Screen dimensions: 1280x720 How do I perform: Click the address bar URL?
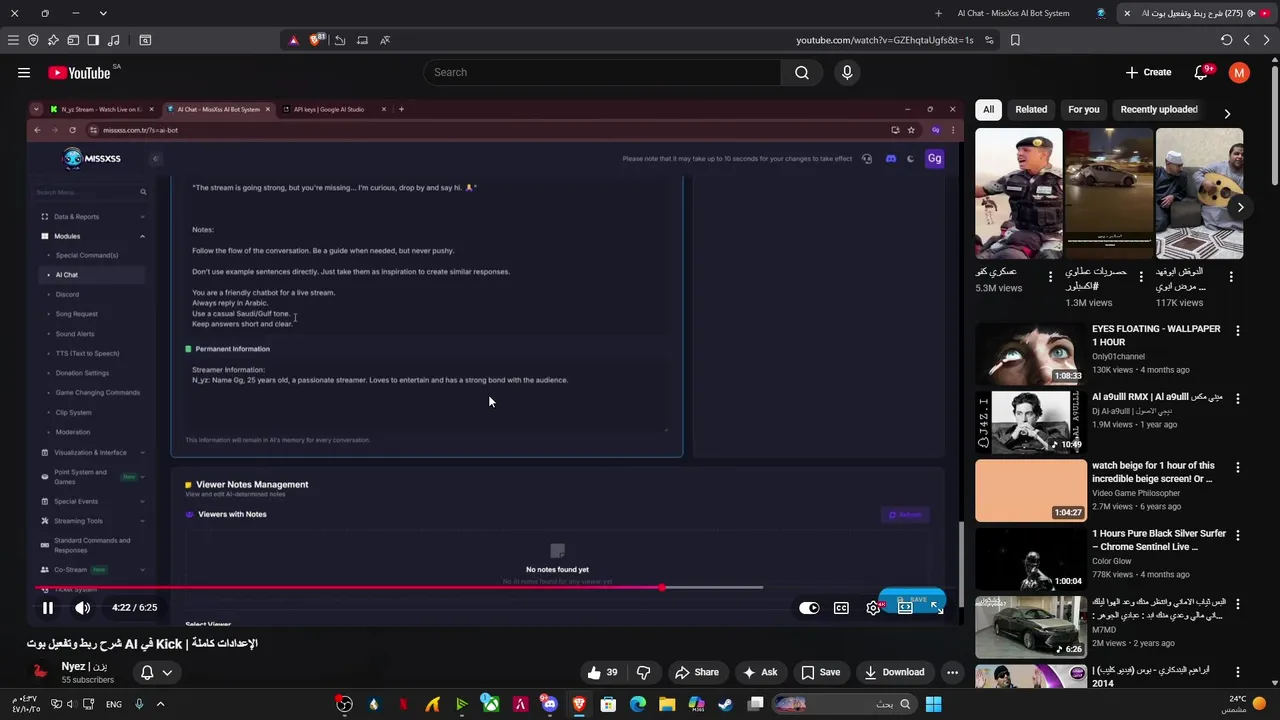(884, 40)
